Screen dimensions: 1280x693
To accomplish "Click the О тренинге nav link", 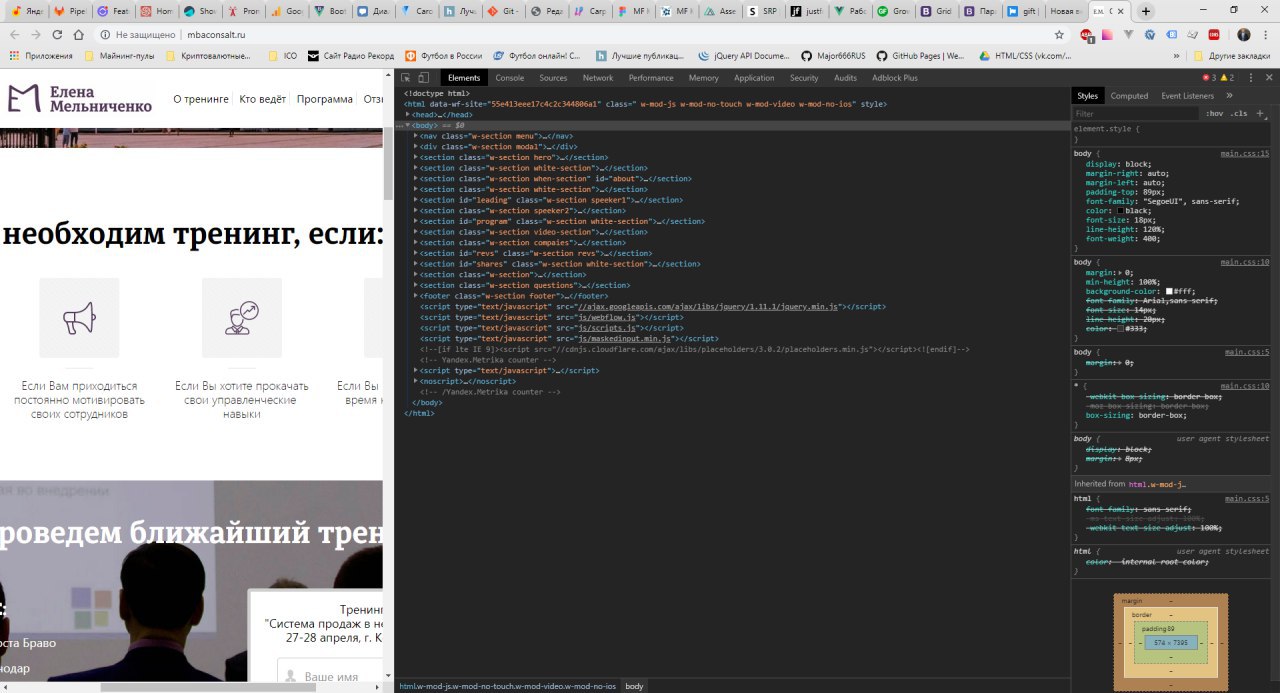I will click(201, 100).
